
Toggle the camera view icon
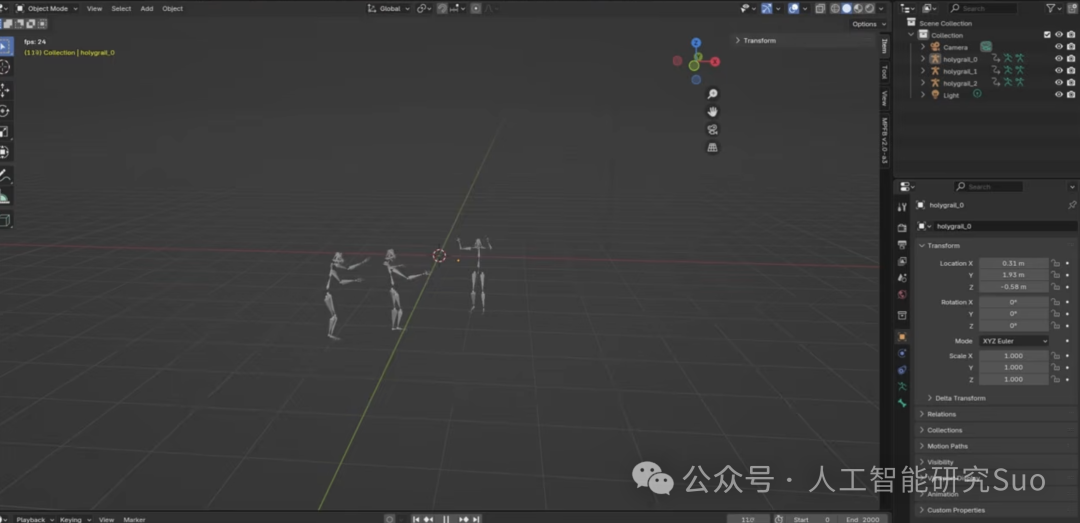pyautogui.click(x=713, y=130)
